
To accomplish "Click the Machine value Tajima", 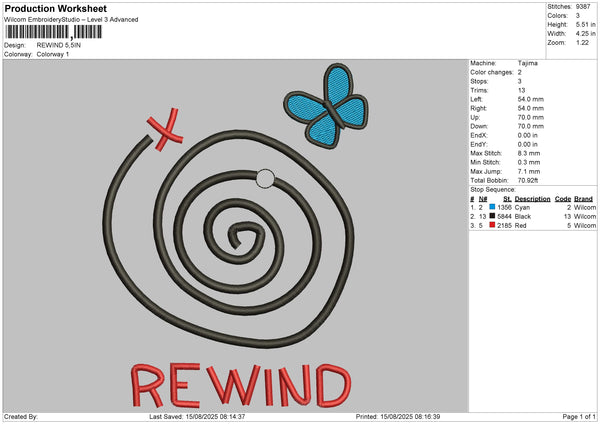I will [x=528, y=62].
